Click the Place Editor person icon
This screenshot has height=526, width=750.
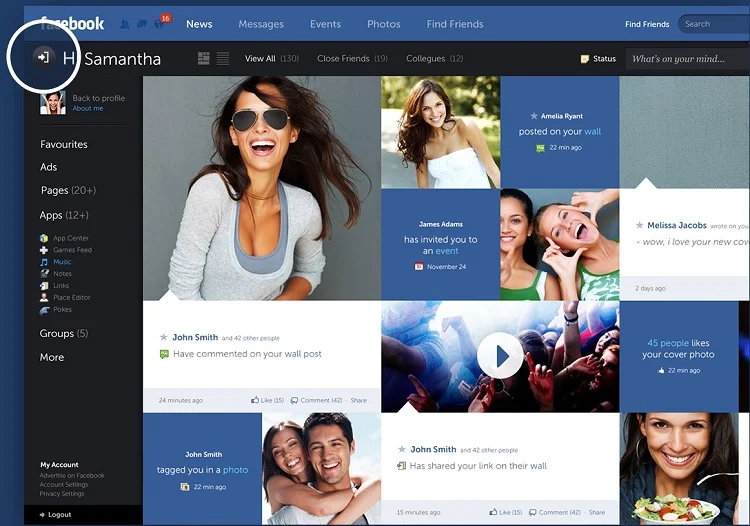(x=44, y=297)
